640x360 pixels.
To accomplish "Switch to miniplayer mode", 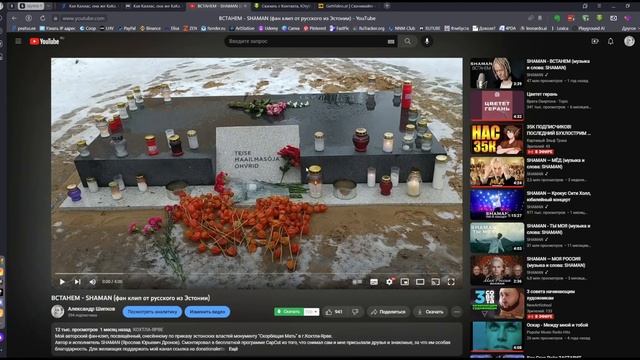I will coord(404,282).
